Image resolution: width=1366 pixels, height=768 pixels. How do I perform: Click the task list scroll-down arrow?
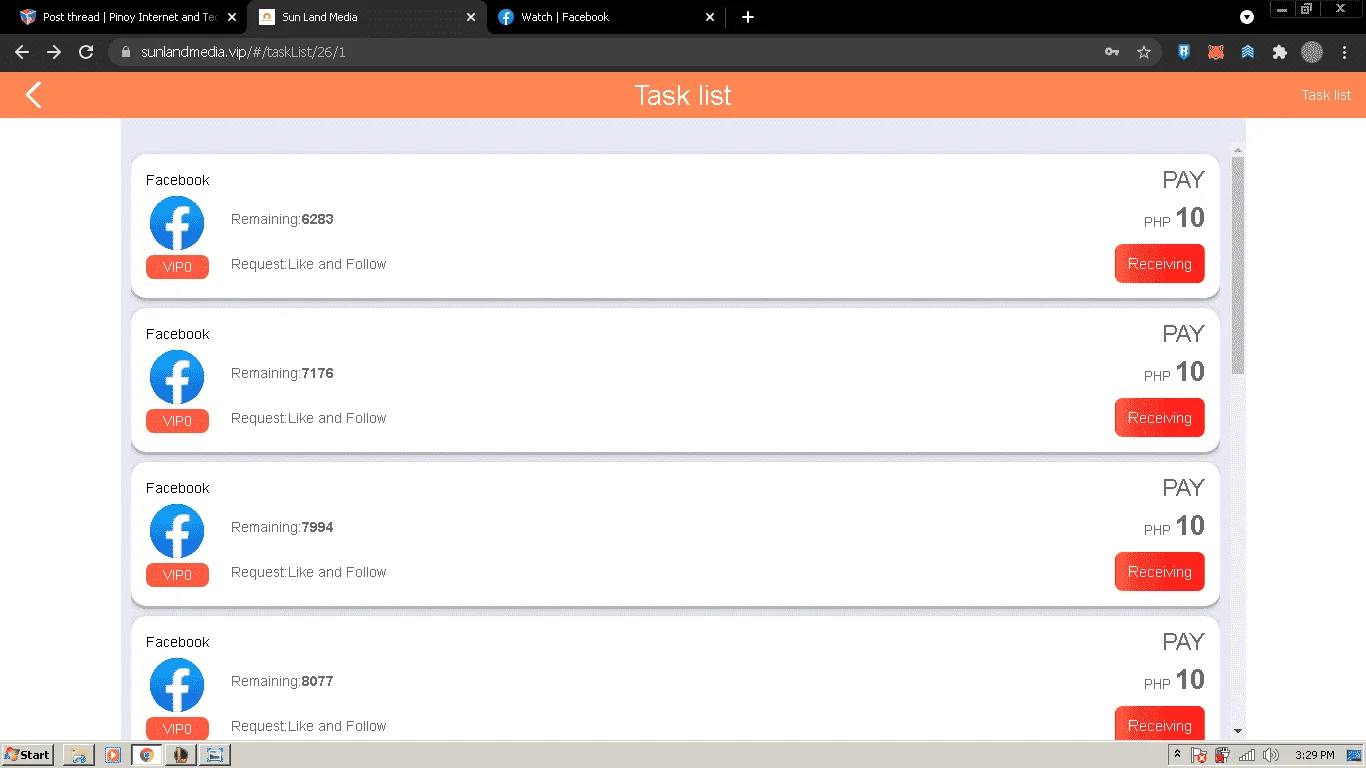coord(1238,731)
